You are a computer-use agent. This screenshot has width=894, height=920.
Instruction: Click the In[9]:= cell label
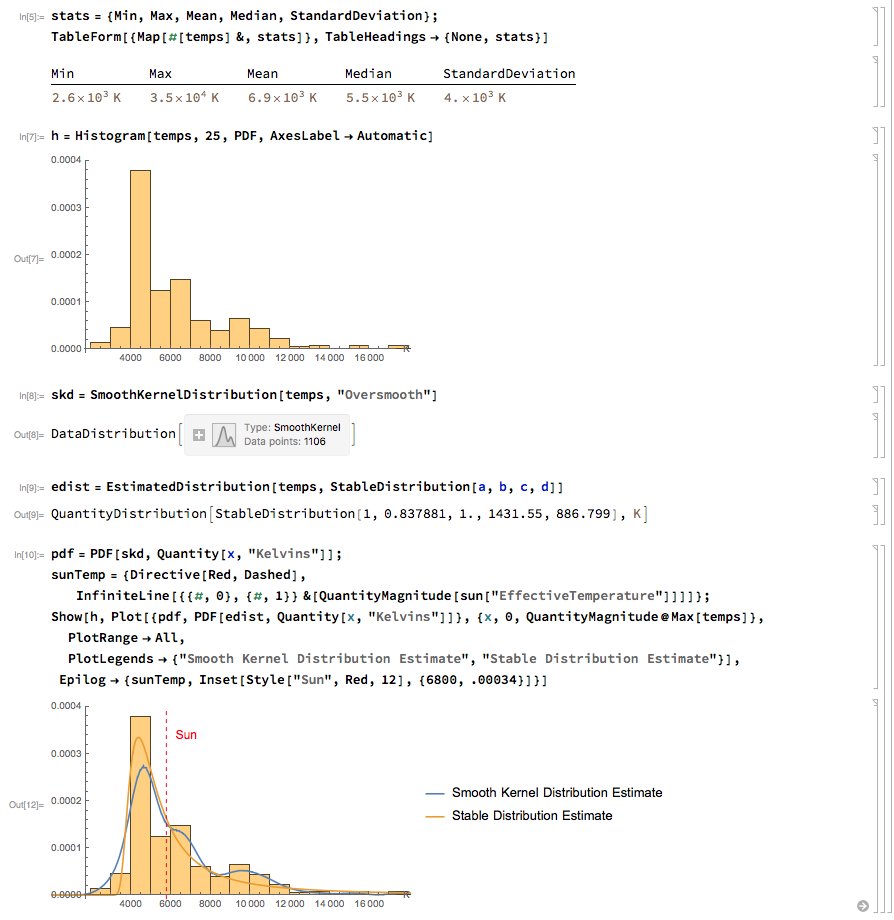pos(31,488)
